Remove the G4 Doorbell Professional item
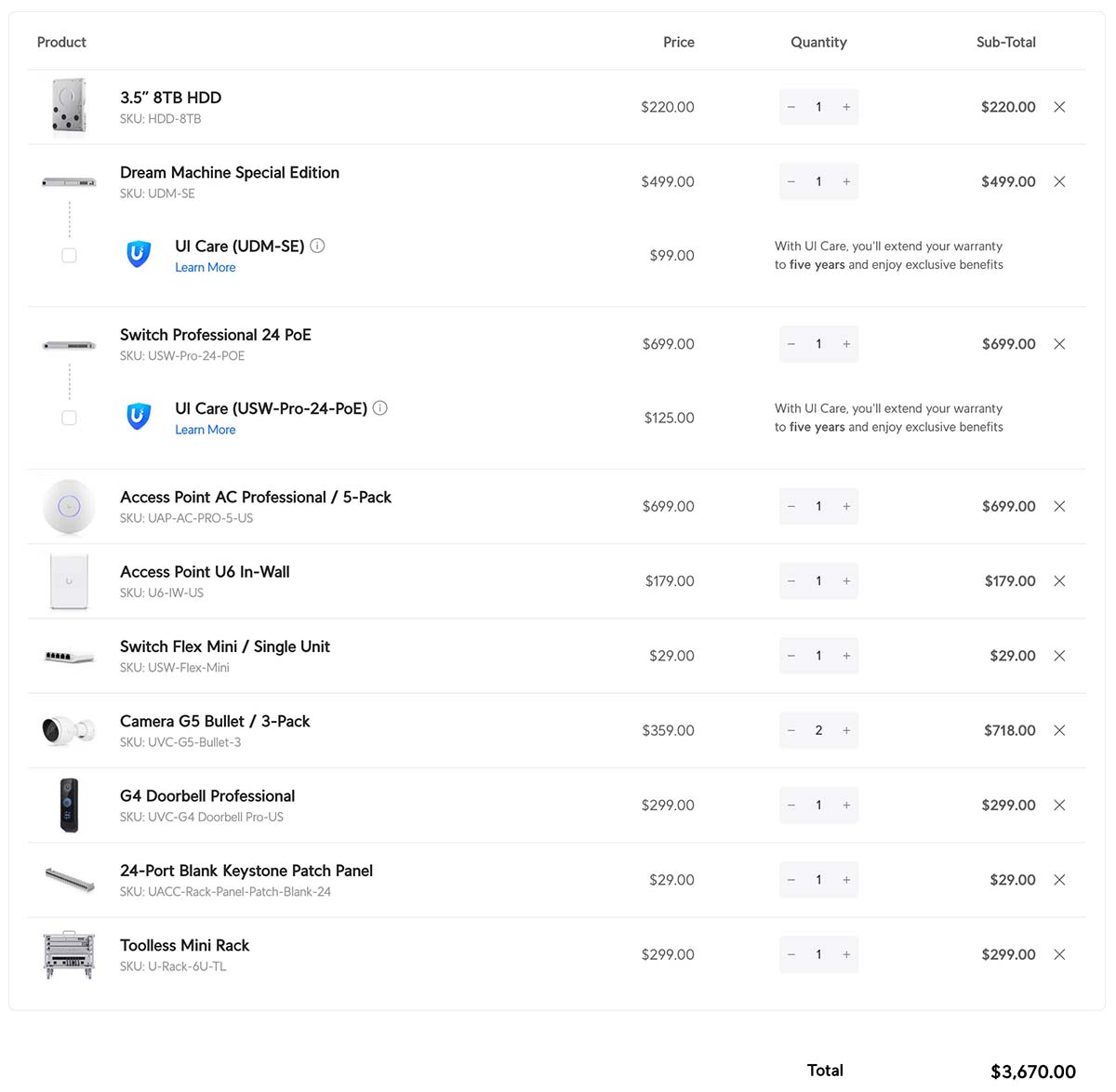This screenshot has height=1092, width=1116. [x=1059, y=805]
